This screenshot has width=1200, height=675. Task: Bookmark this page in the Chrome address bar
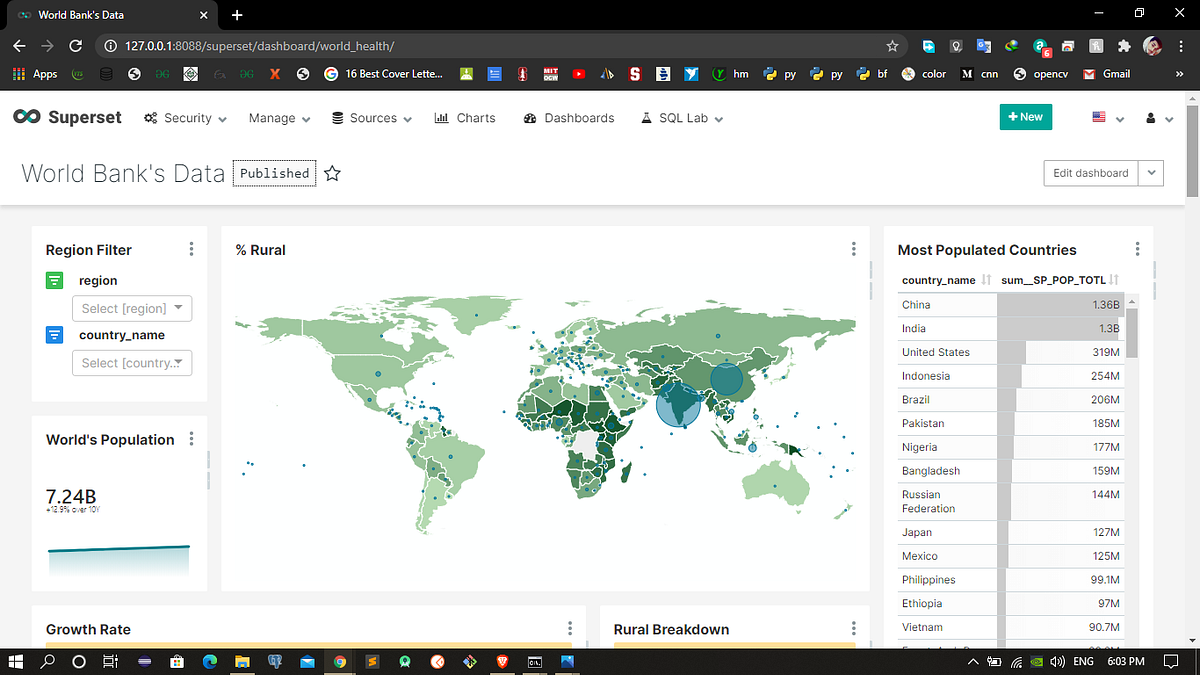(892, 46)
